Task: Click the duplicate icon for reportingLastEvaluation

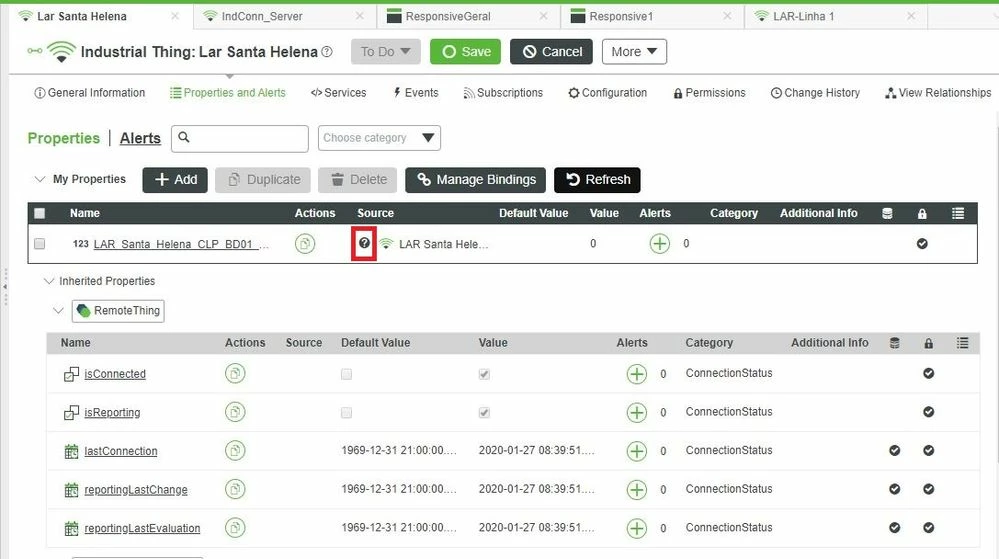Action: coord(235,528)
